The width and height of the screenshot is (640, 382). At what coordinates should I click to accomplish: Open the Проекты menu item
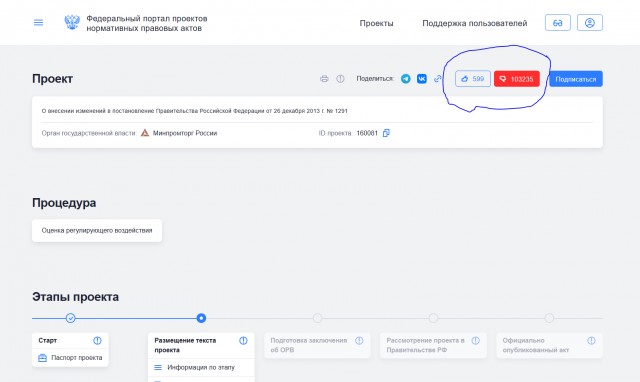376,23
